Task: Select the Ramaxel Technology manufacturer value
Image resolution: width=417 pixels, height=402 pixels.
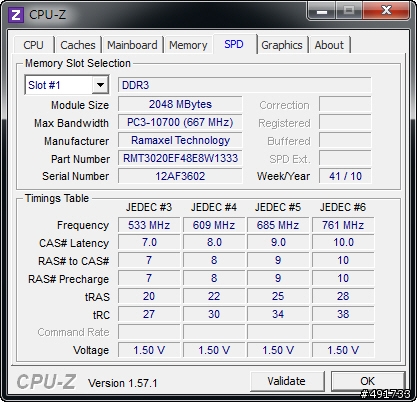Action: click(x=180, y=140)
